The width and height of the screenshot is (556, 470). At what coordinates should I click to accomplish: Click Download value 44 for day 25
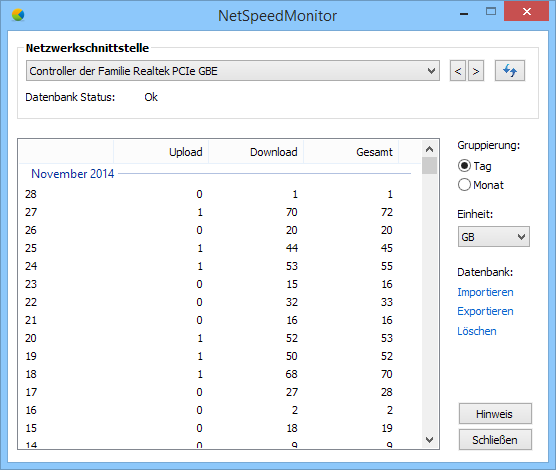tap(292, 248)
